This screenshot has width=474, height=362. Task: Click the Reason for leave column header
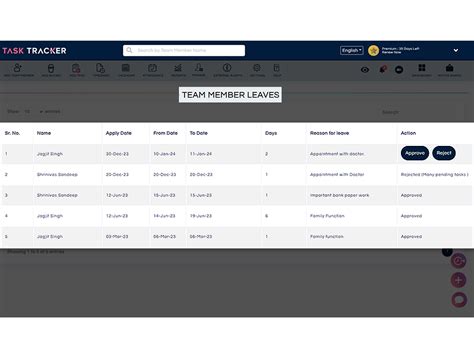329,133
